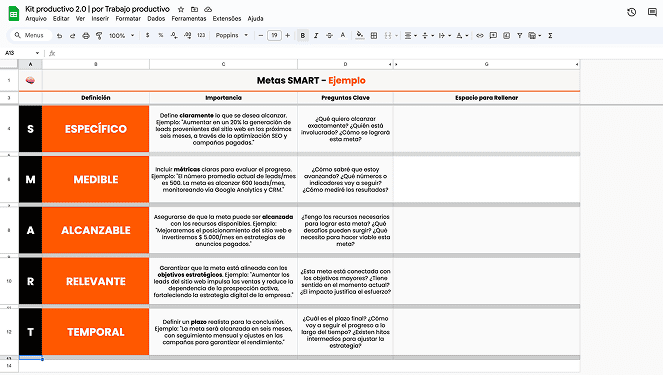Decrease font size with minus button
This screenshot has height=375, width=663.
click(x=261, y=36)
